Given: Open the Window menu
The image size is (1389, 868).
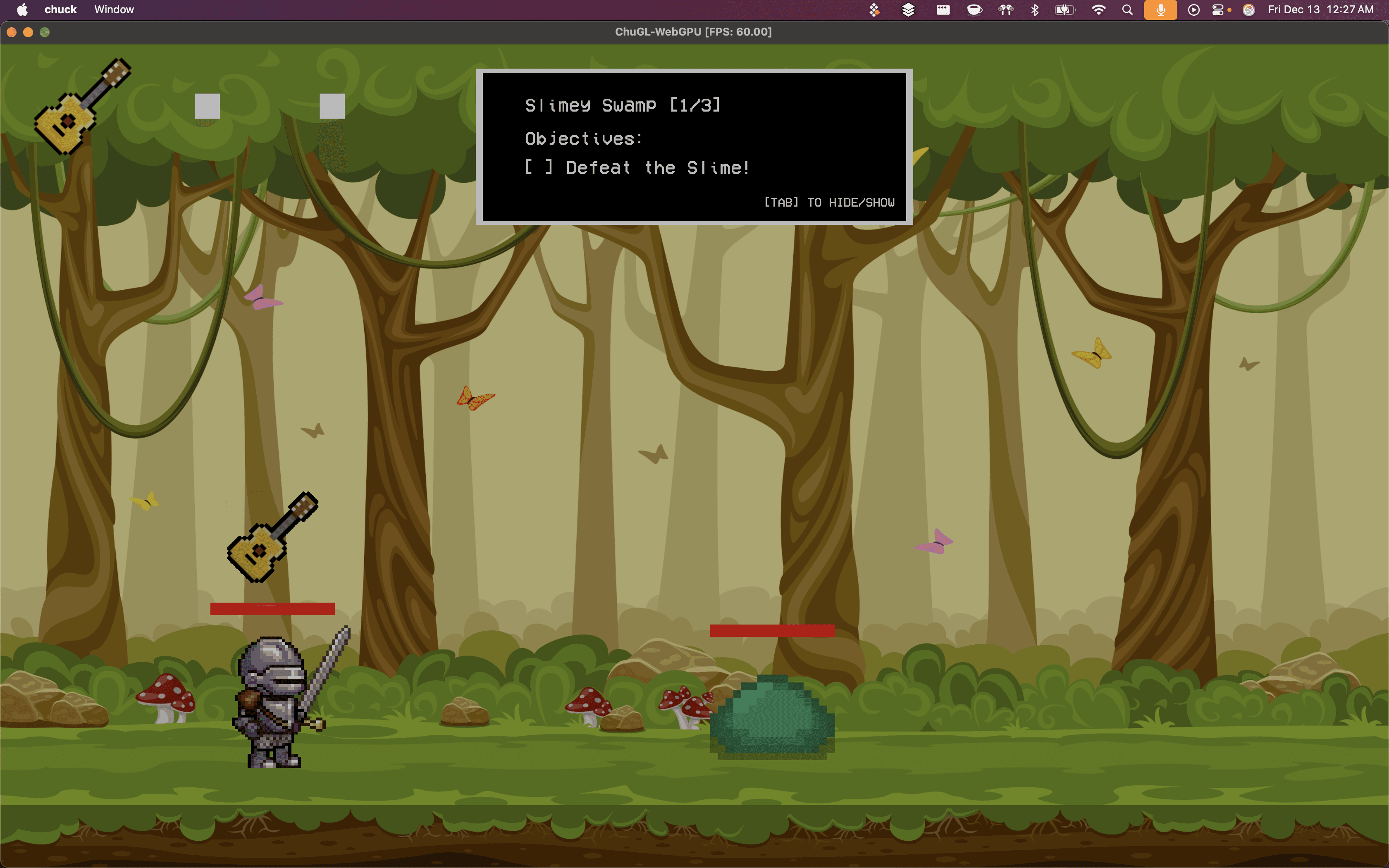Looking at the screenshot, I should 114,10.
